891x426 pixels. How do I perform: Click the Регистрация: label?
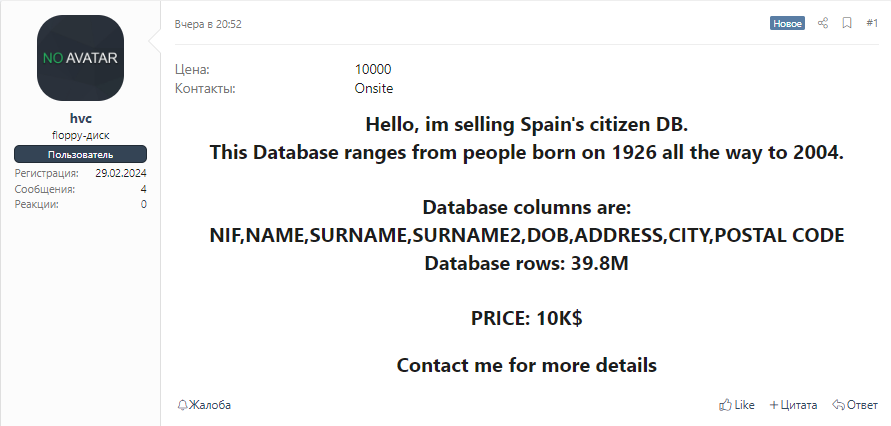(x=47, y=173)
